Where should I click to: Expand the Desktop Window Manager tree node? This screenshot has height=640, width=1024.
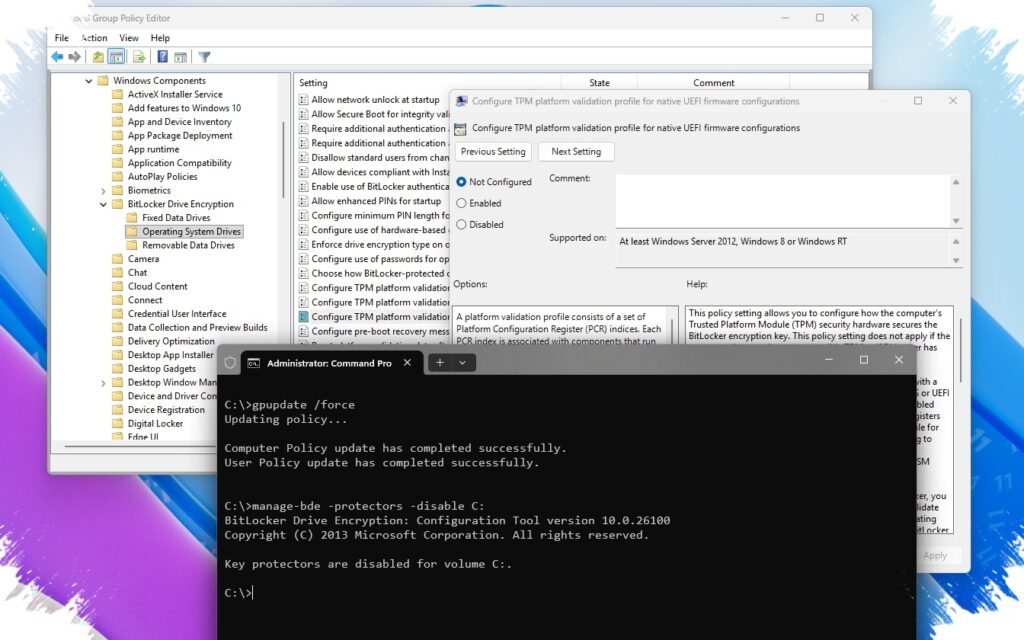[103, 383]
